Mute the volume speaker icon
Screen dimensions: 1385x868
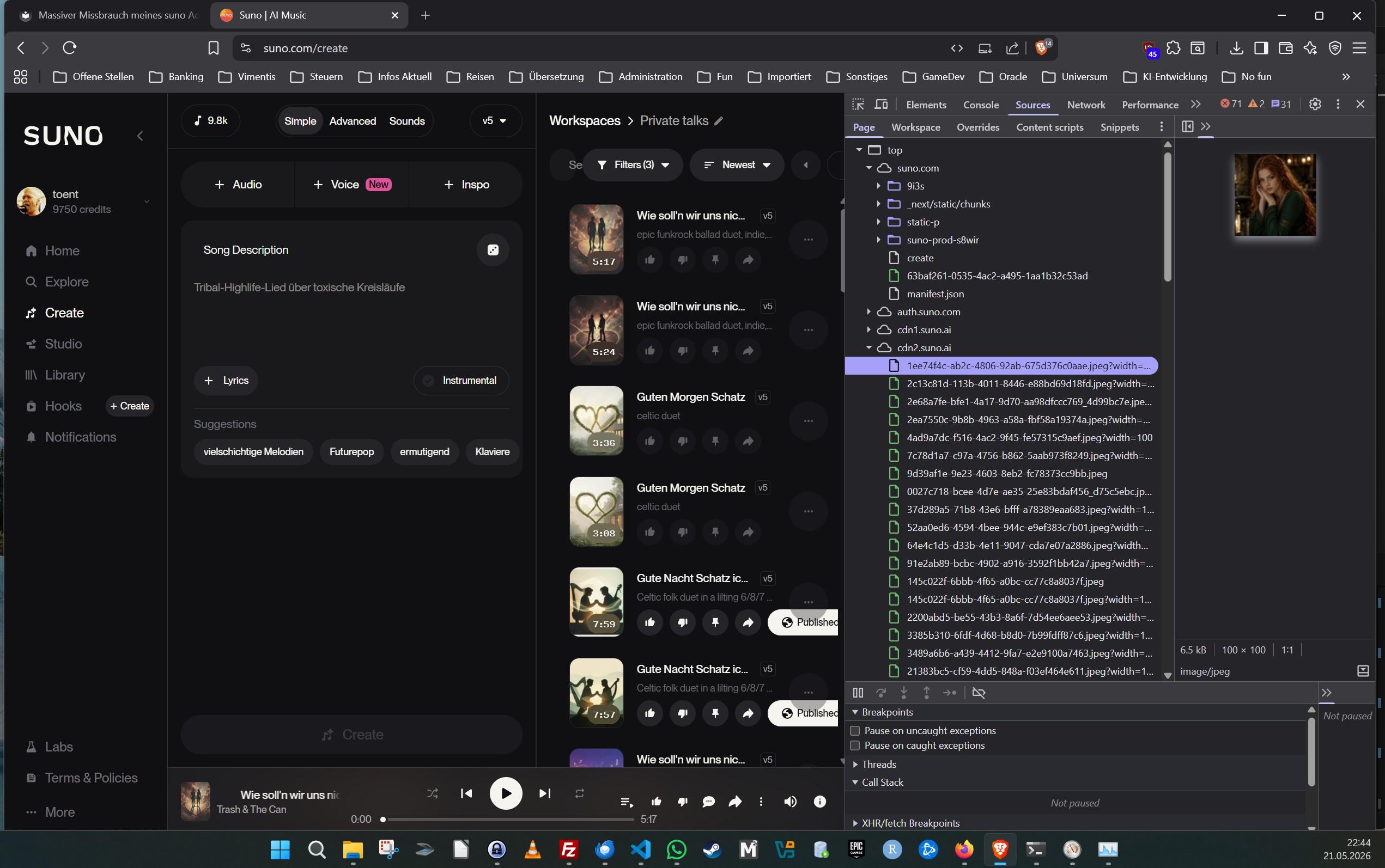coord(790,802)
